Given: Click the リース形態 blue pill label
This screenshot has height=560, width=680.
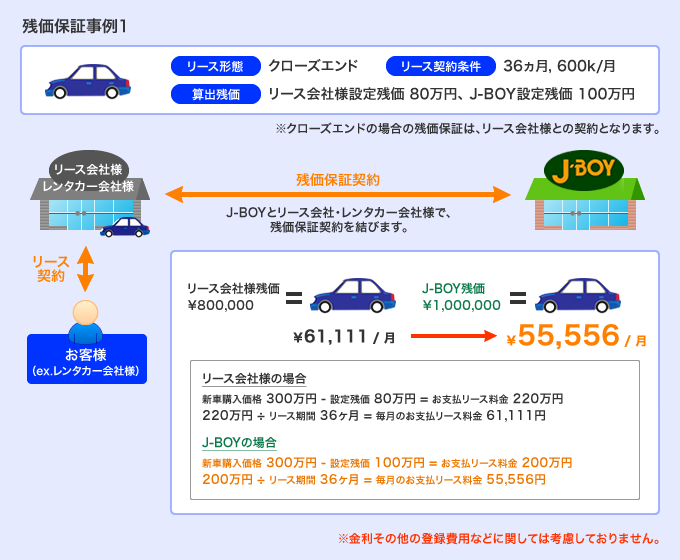Looking at the screenshot, I should 216,66.
